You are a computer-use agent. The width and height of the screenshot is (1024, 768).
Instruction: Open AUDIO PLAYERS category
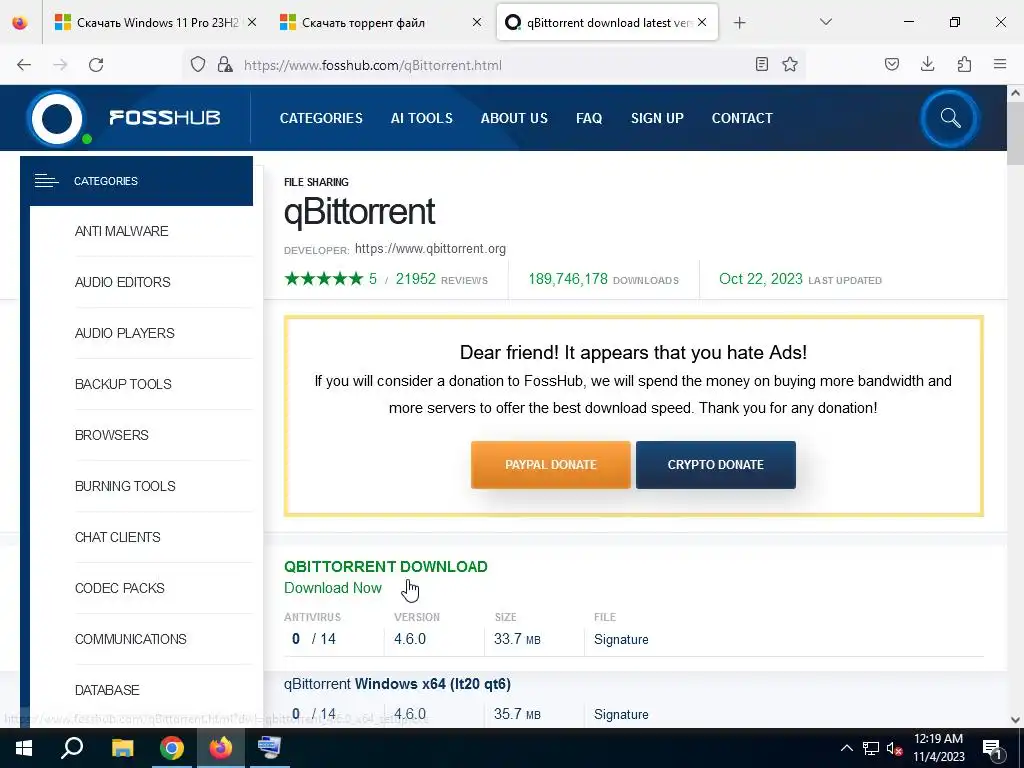point(125,333)
